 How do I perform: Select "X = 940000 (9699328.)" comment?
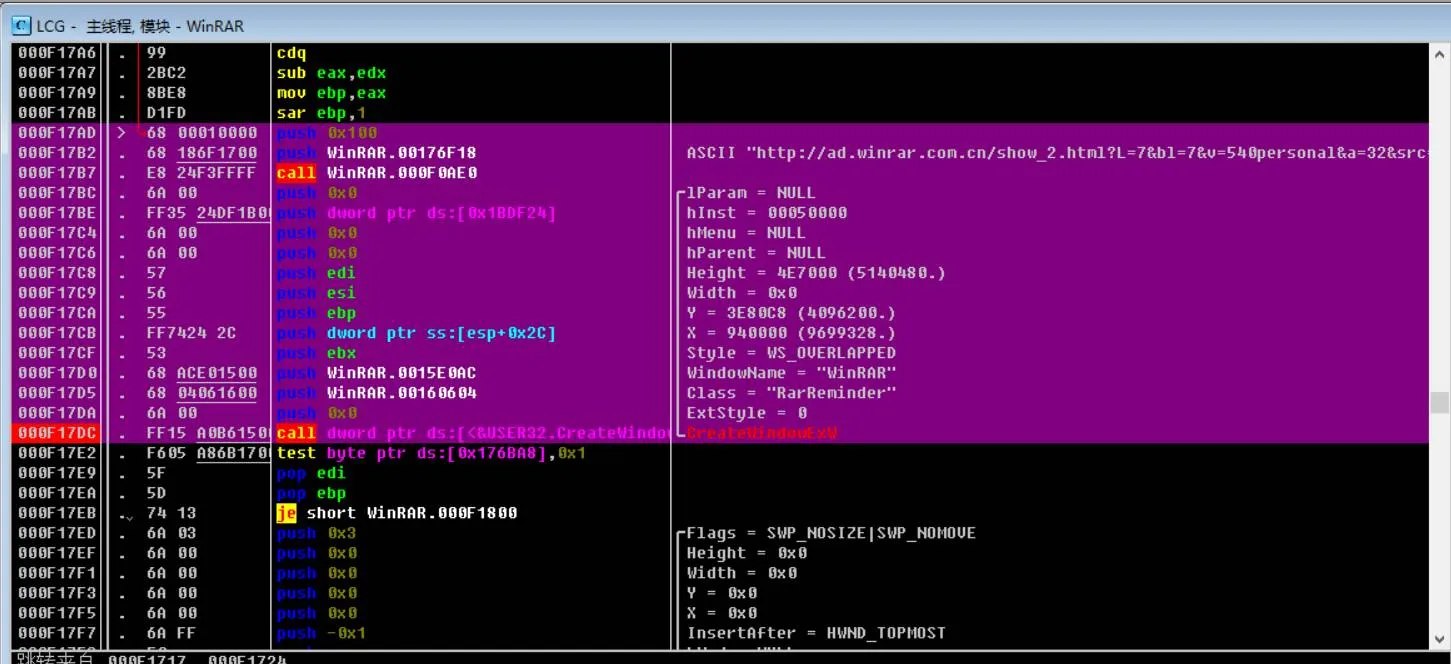(x=791, y=333)
